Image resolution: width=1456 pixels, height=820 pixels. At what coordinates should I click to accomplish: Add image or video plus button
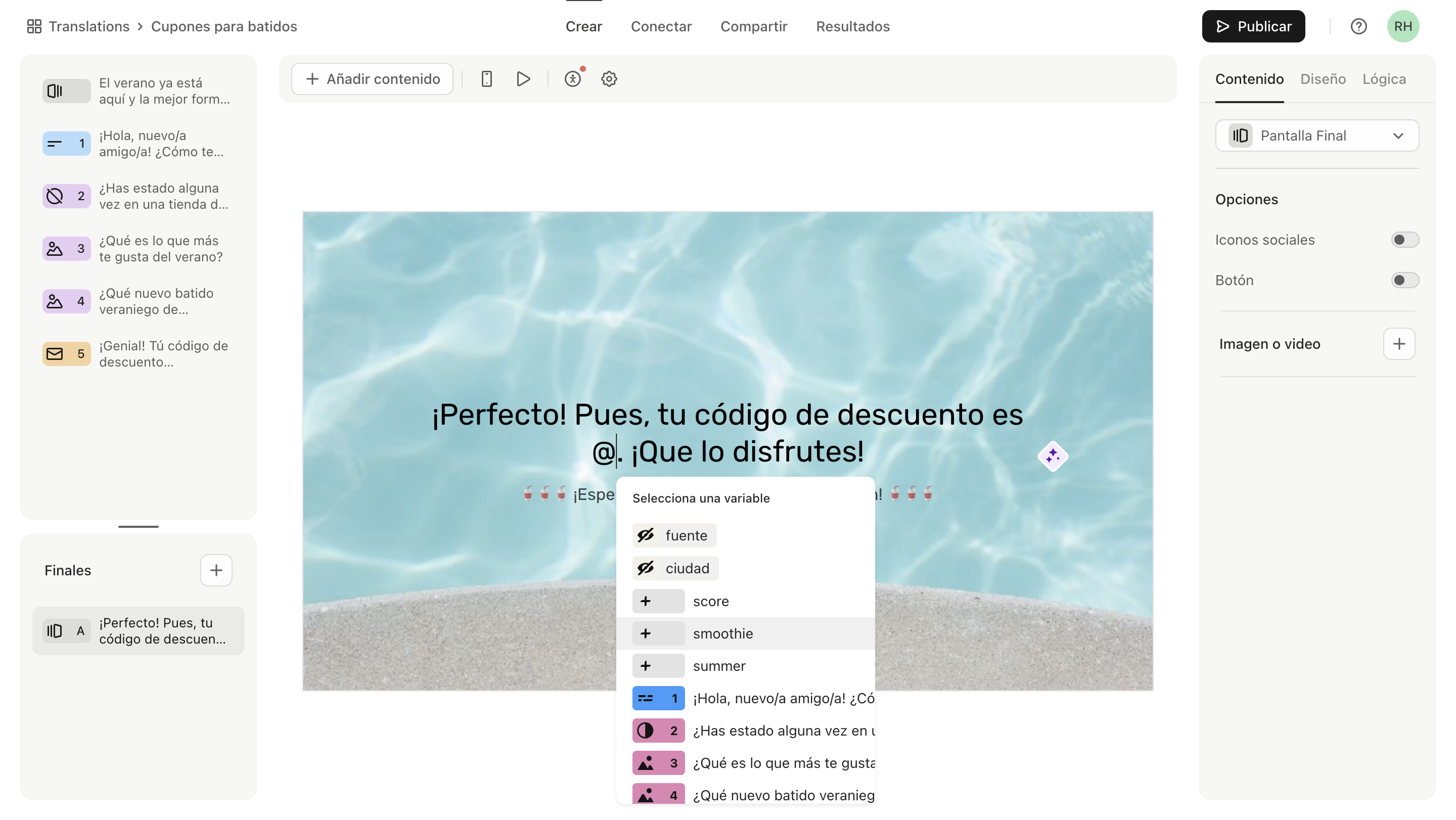point(1399,344)
